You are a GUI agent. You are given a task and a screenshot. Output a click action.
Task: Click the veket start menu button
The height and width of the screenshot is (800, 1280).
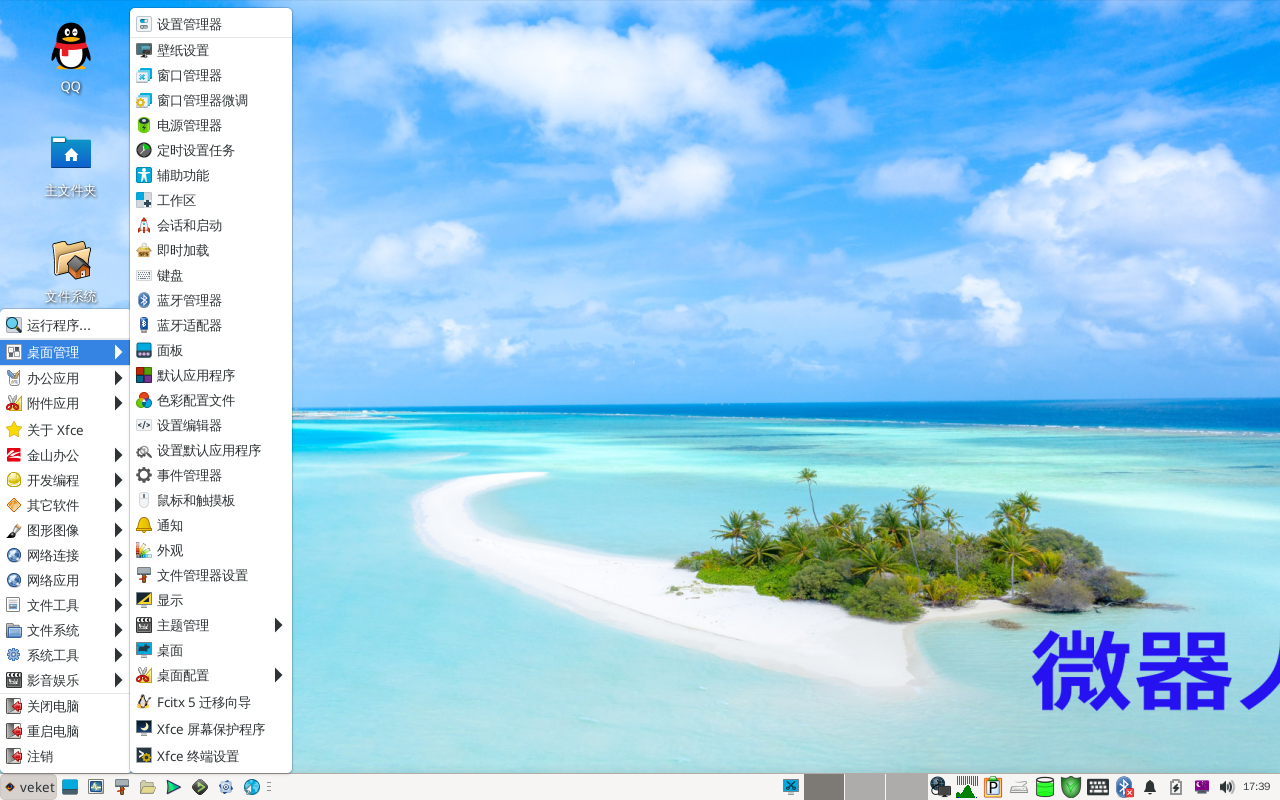tap(29, 787)
